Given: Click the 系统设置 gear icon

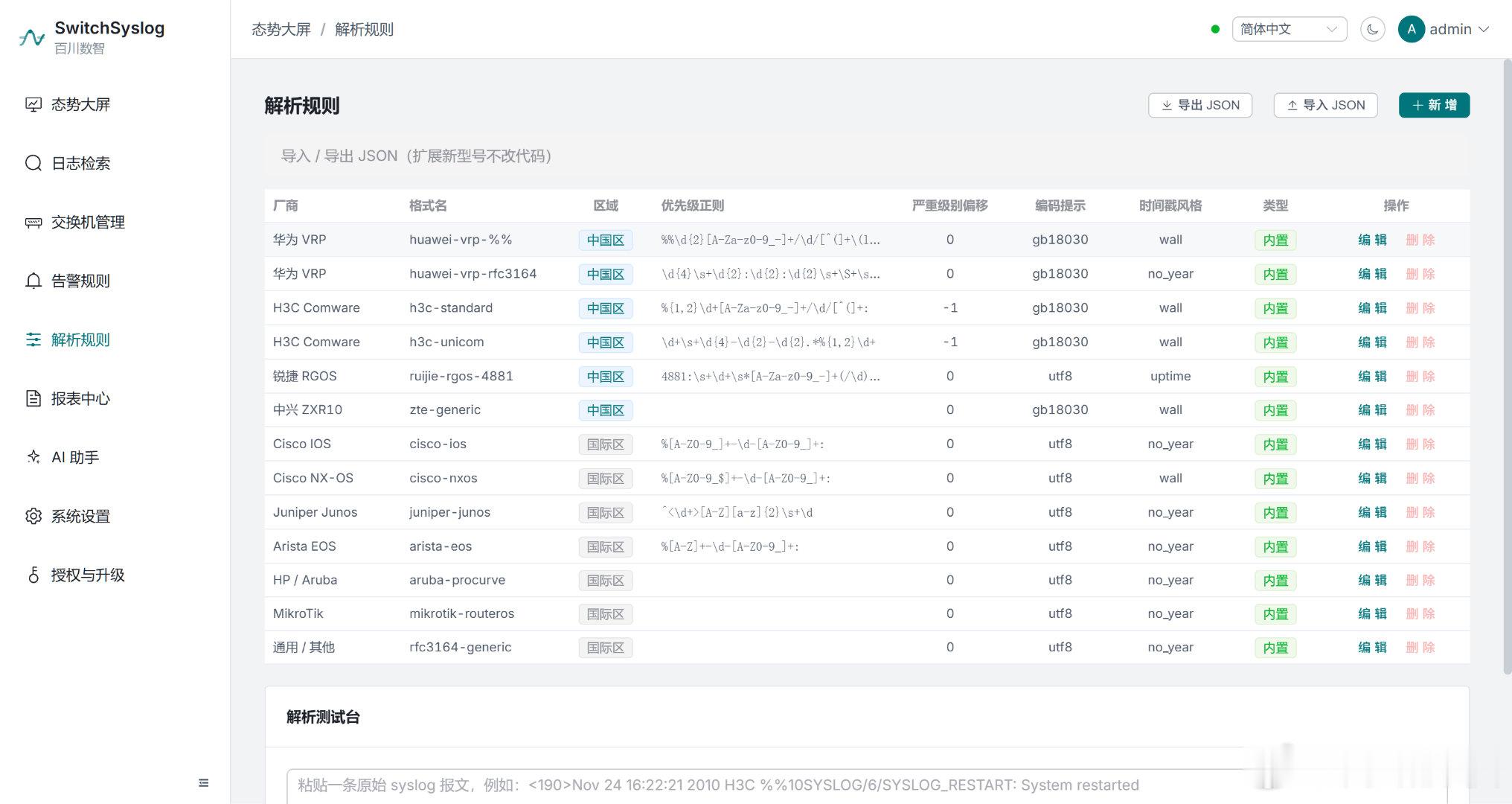Looking at the screenshot, I should 33,516.
